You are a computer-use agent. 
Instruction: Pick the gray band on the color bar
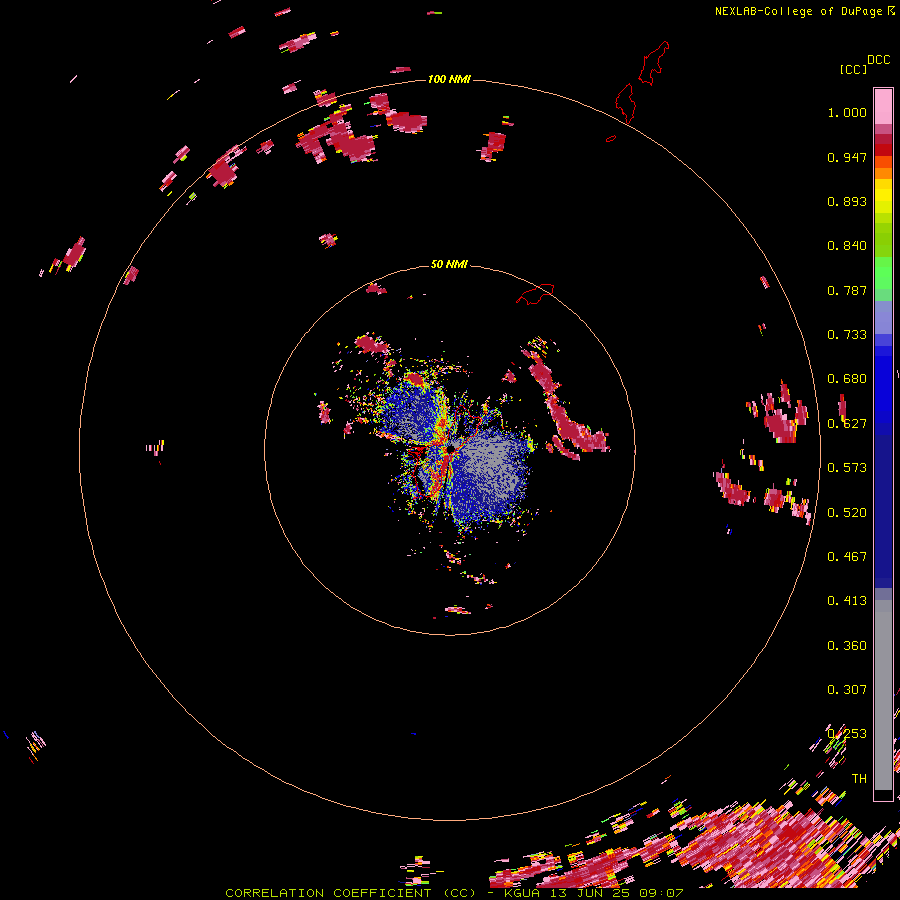(883, 695)
